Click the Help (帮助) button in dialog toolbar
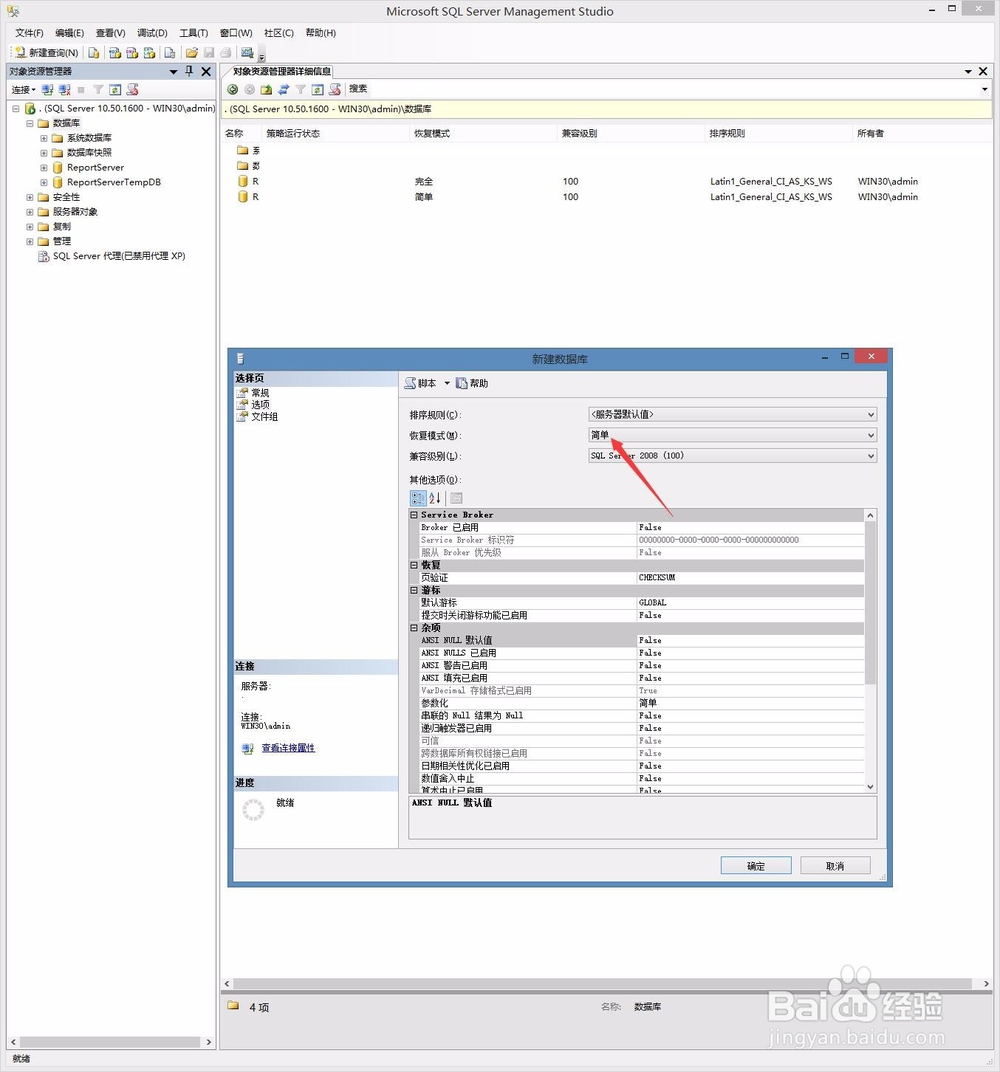The width and height of the screenshot is (1000, 1072). (x=472, y=384)
